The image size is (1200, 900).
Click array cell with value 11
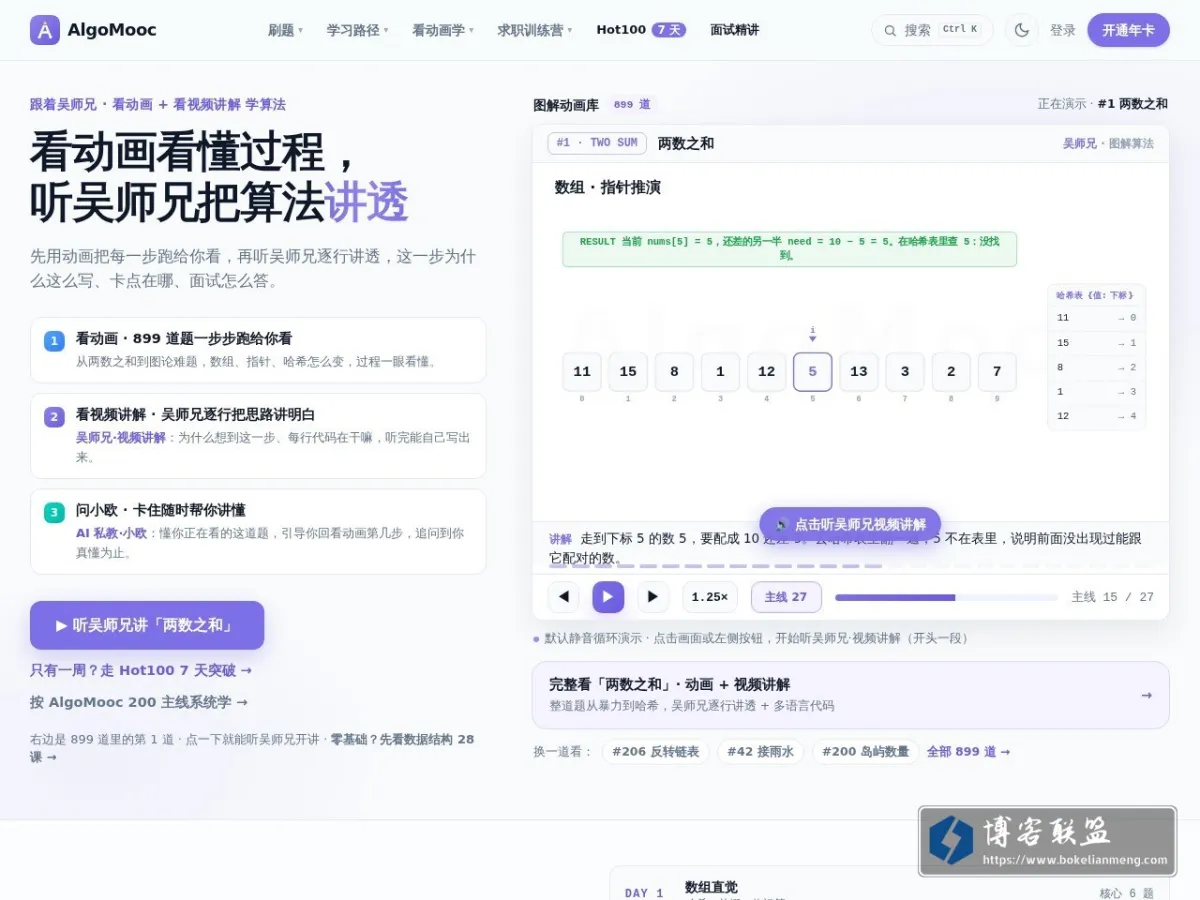tap(581, 372)
